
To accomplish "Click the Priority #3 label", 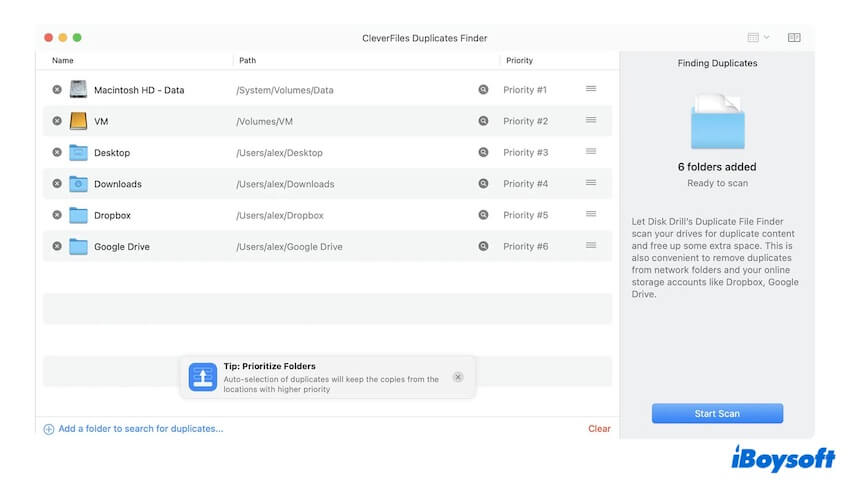I will pos(525,153).
